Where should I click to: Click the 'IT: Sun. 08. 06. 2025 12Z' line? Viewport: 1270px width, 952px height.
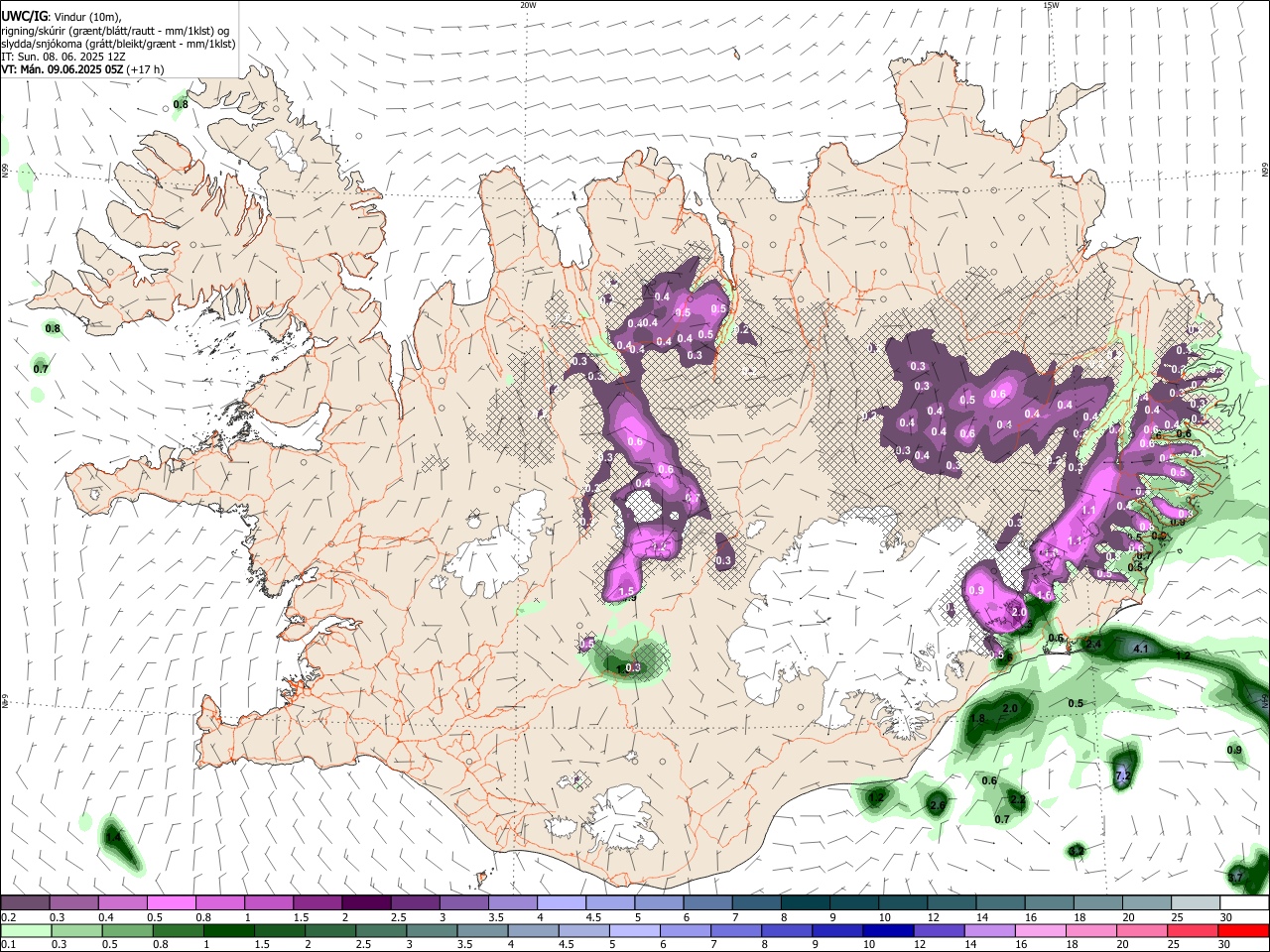63,57
